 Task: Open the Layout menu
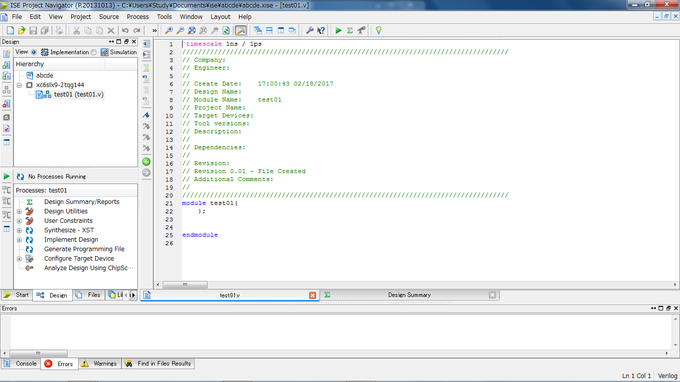(x=220, y=16)
